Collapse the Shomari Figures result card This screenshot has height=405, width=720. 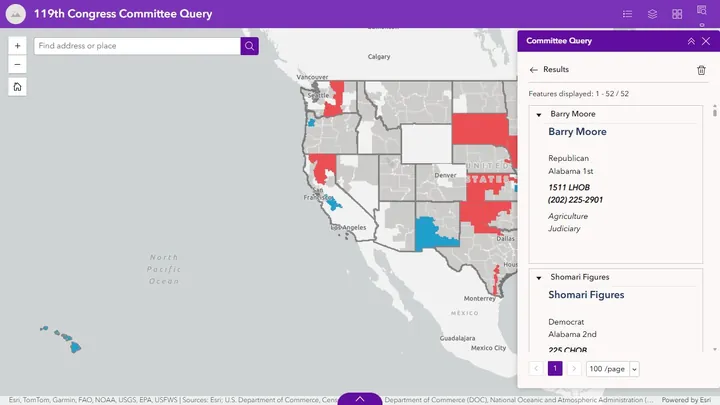(539, 277)
